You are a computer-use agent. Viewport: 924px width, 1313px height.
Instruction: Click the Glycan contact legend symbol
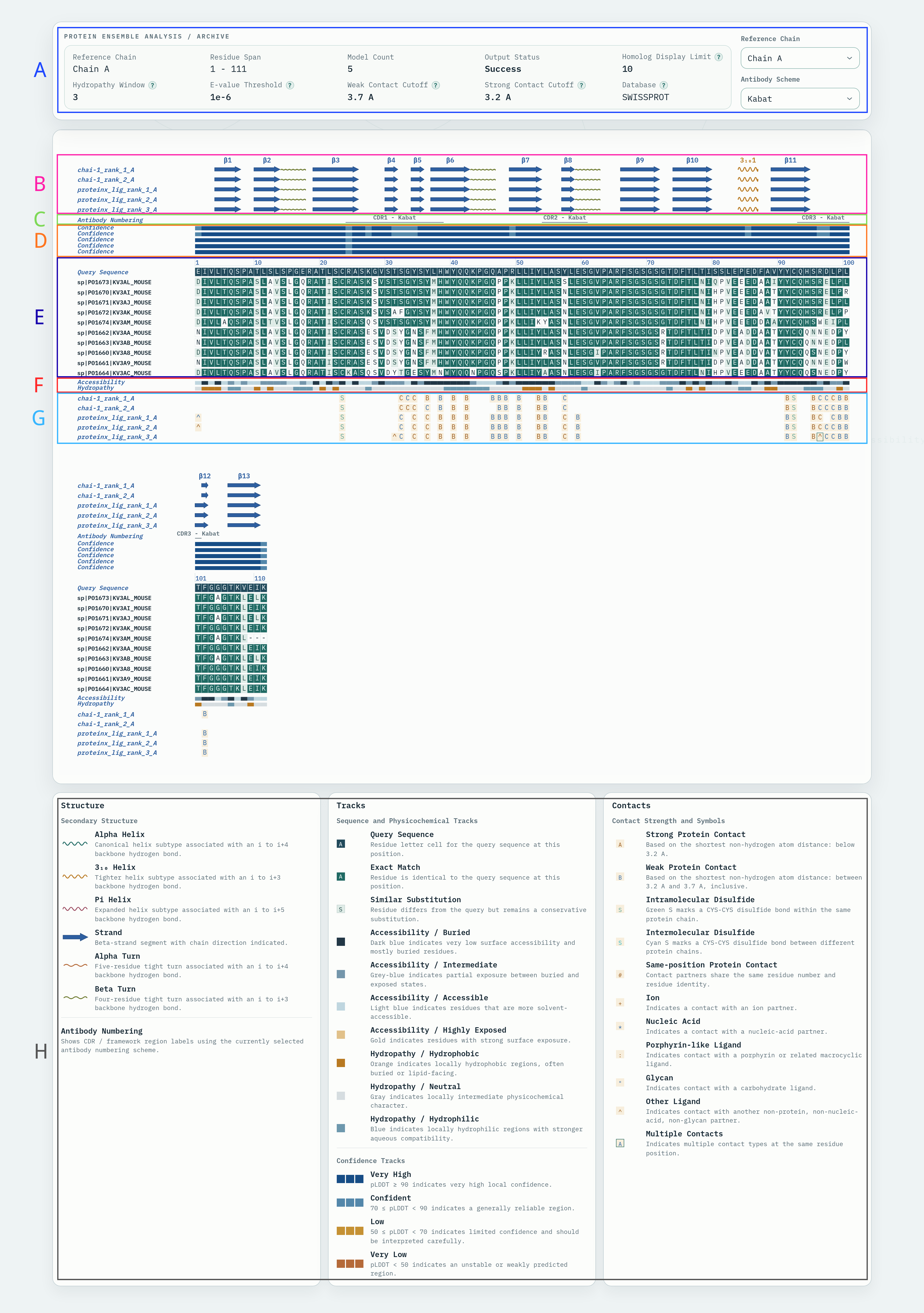point(620,1082)
